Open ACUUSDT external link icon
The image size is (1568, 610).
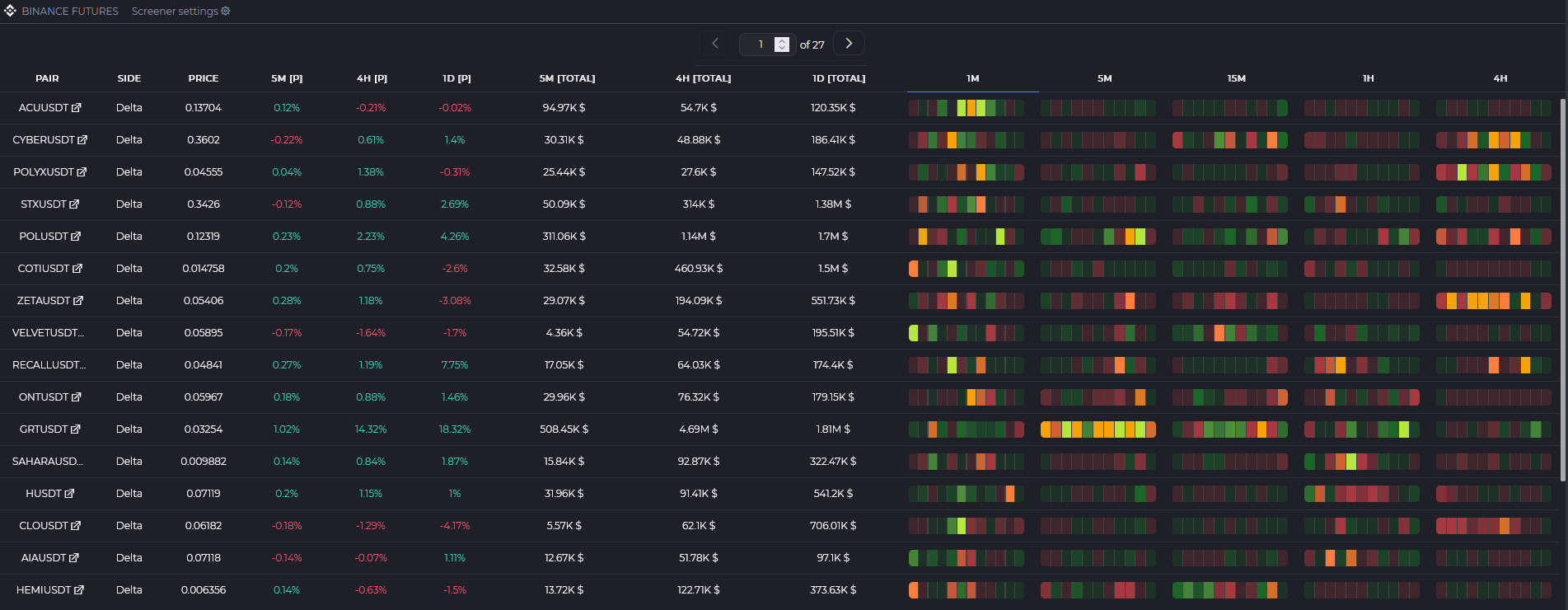coord(77,108)
